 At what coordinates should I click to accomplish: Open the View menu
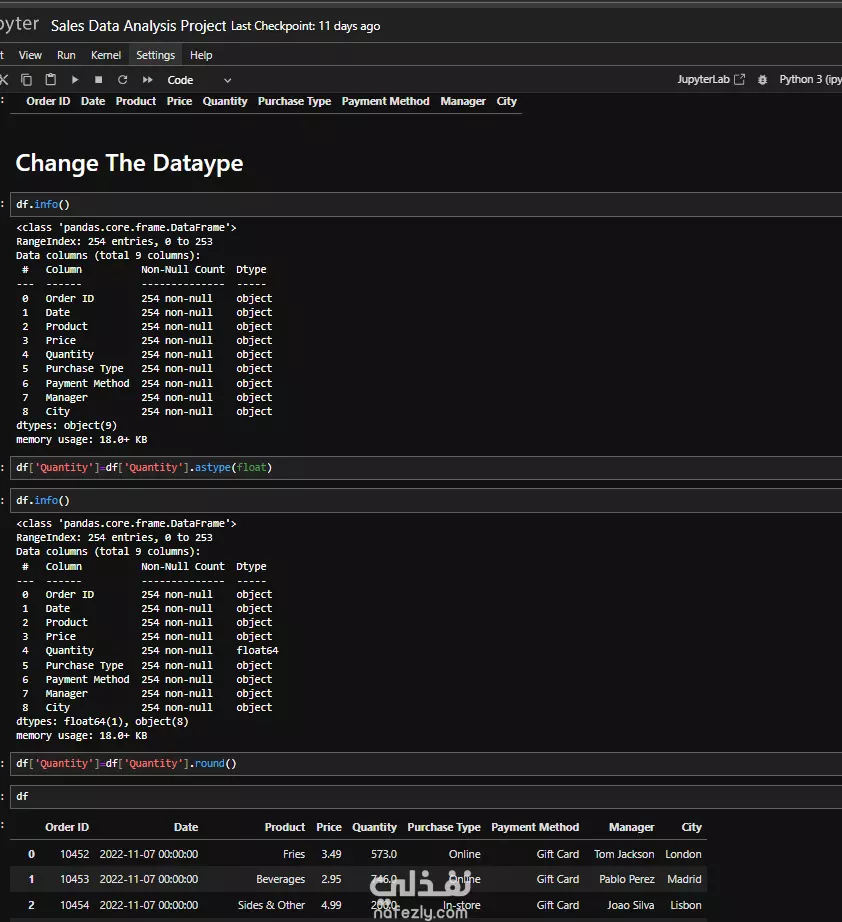point(30,55)
